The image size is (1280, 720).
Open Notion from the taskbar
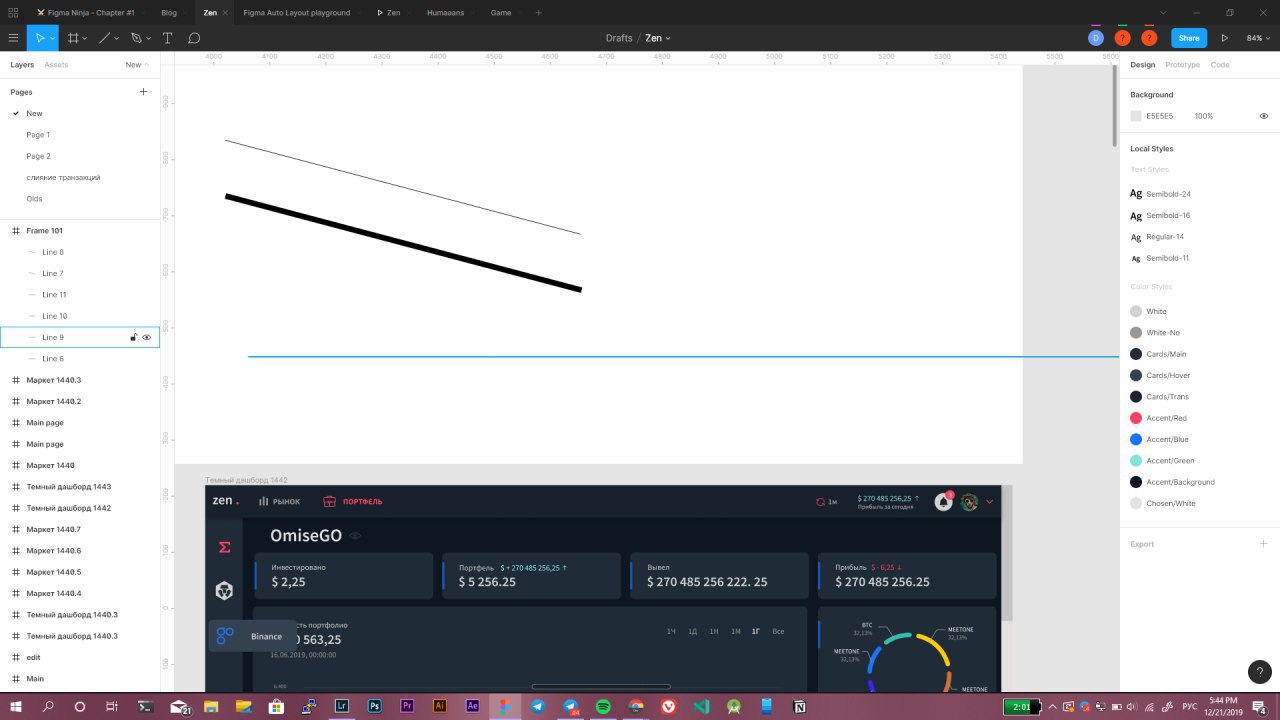(799, 706)
